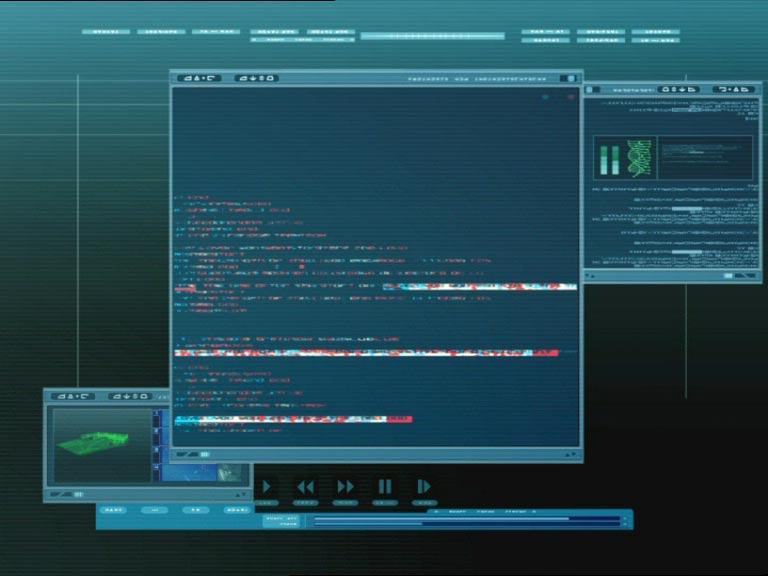Viewport: 768px width, 576px height.
Task: Click the wide light bar in the top toolbar
Action: point(434,36)
